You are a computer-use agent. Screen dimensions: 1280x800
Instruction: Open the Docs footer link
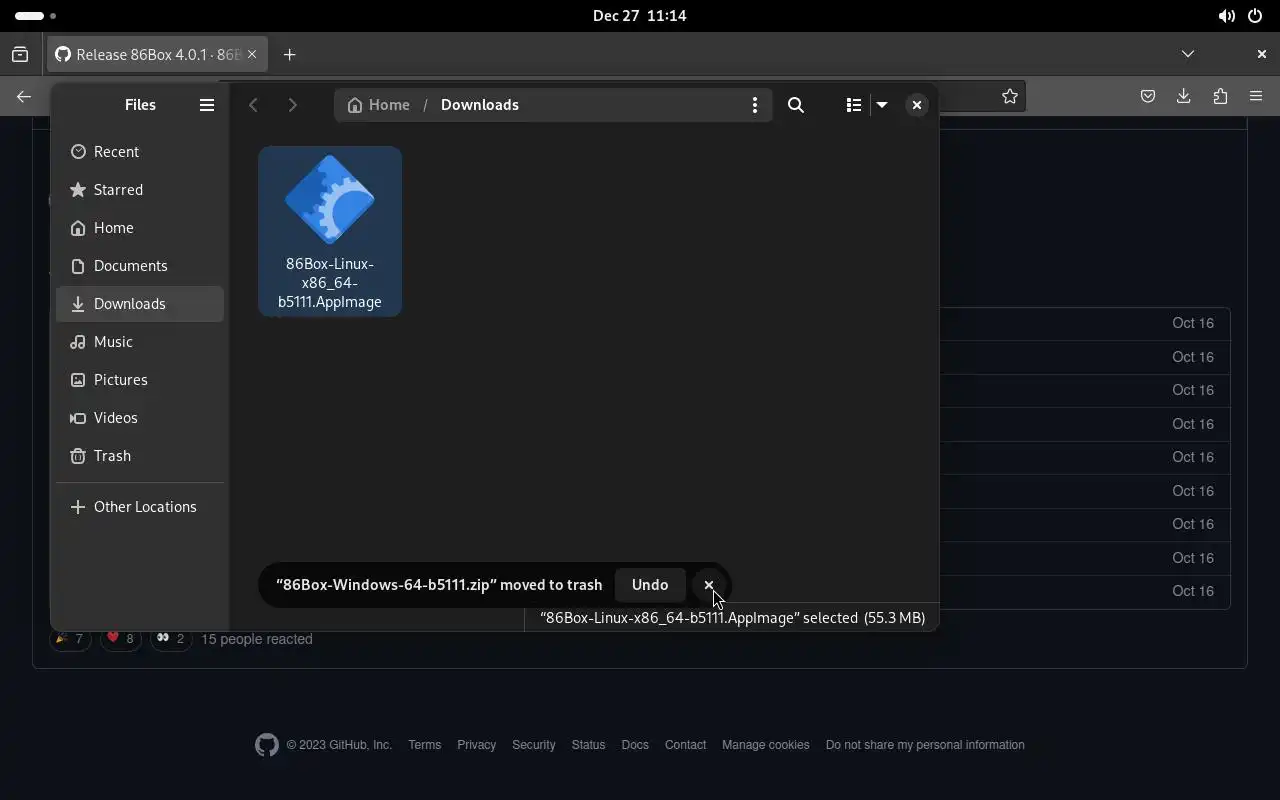[x=635, y=745]
